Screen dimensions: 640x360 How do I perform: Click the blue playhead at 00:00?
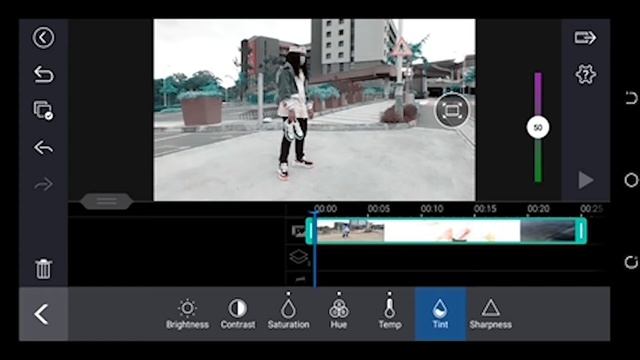(315, 249)
